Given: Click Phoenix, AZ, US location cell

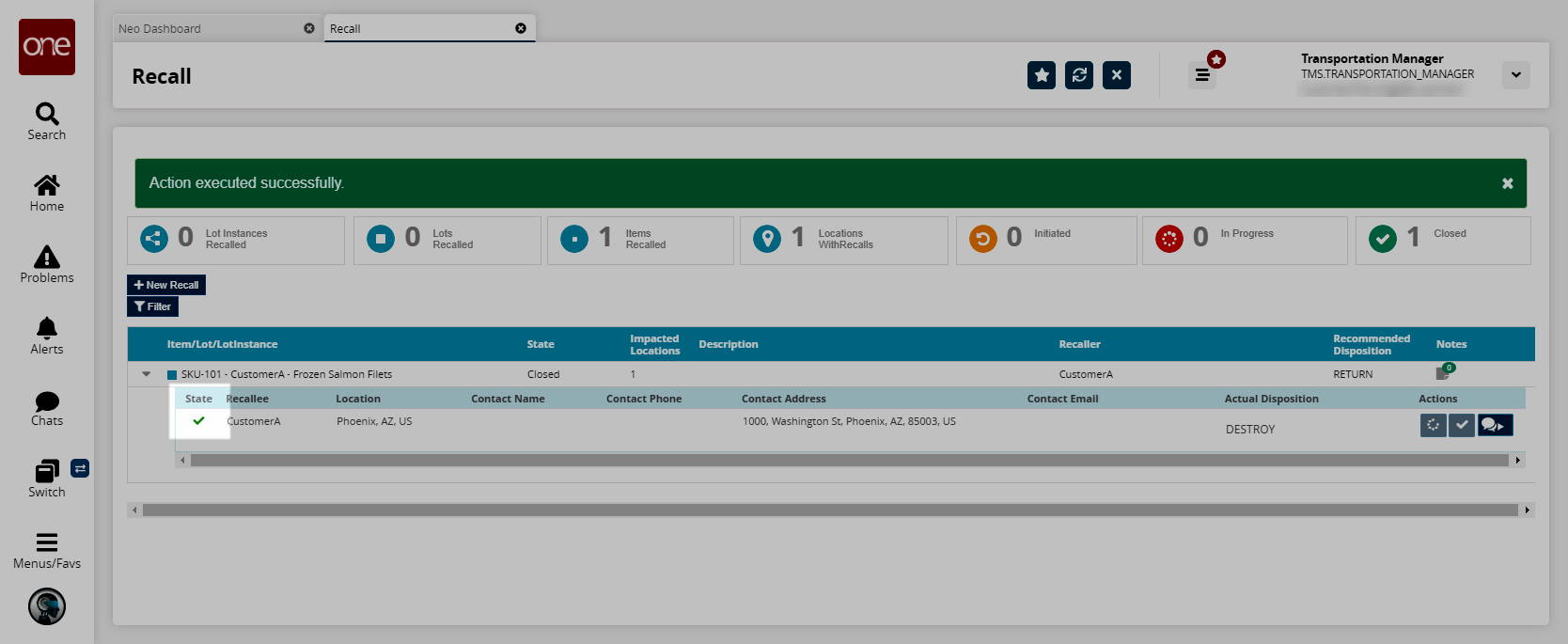Looking at the screenshot, I should (374, 421).
